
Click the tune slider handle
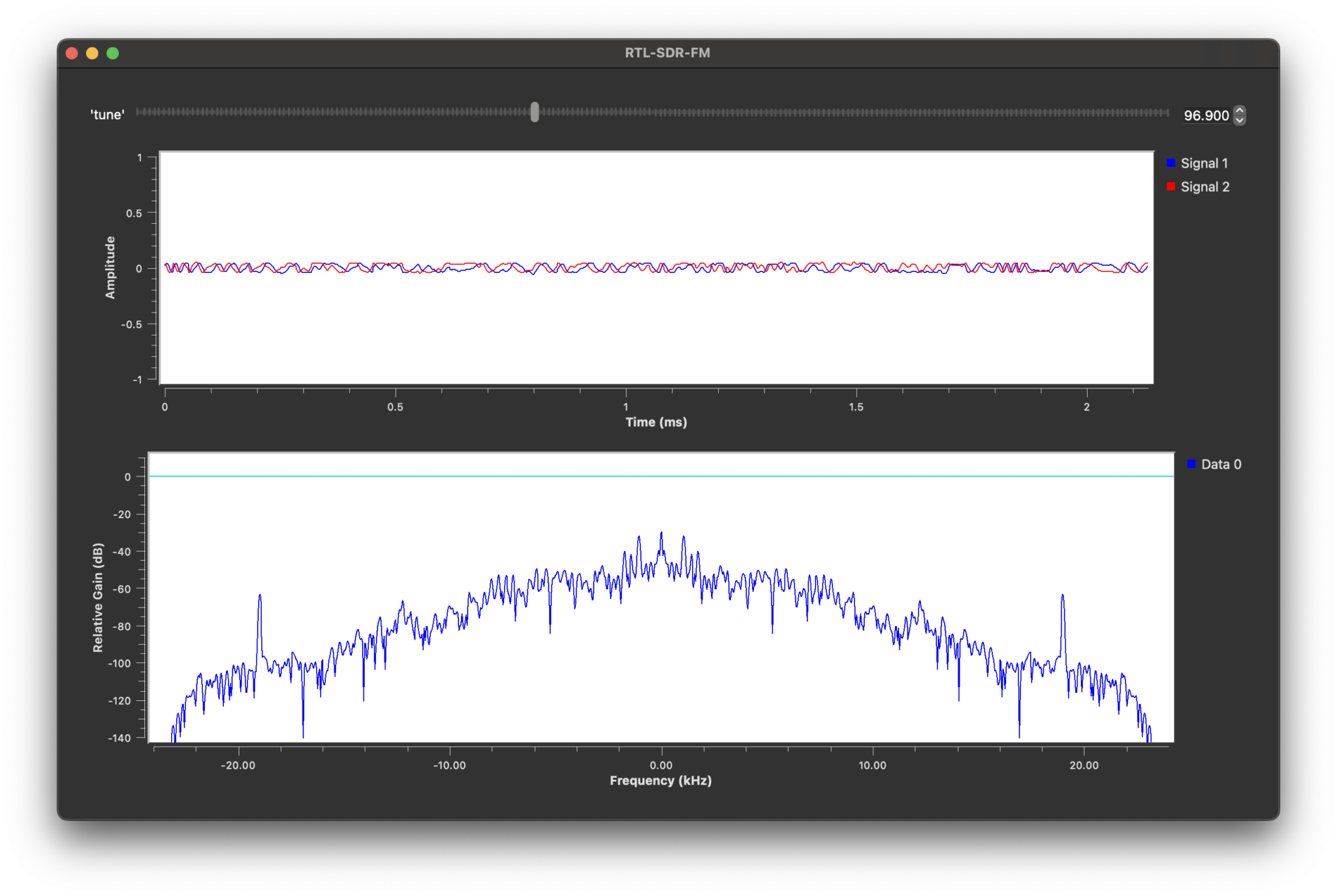point(535,112)
